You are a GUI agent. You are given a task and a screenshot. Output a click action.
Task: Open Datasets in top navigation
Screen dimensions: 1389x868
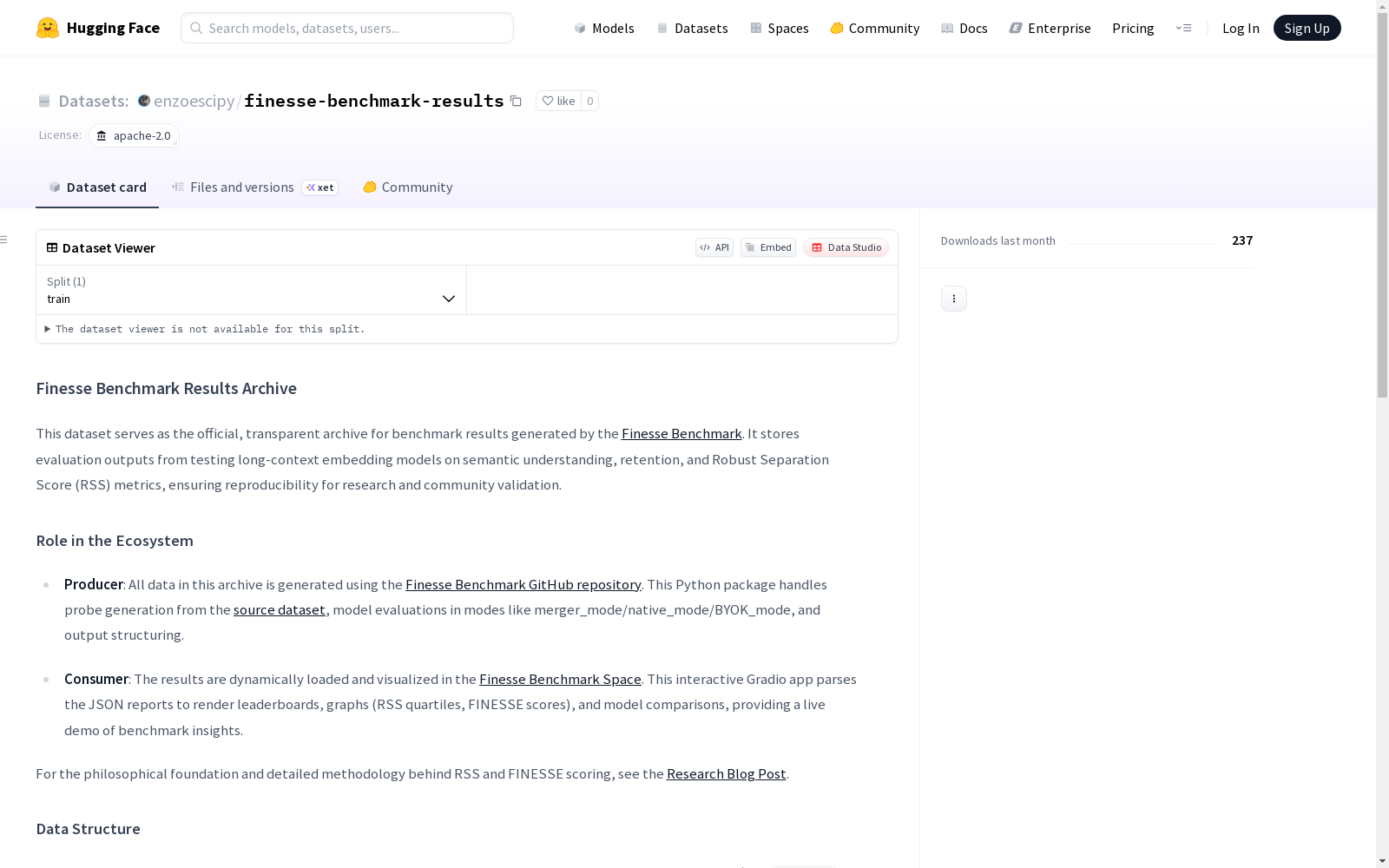pyautogui.click(x=692, y=28)
